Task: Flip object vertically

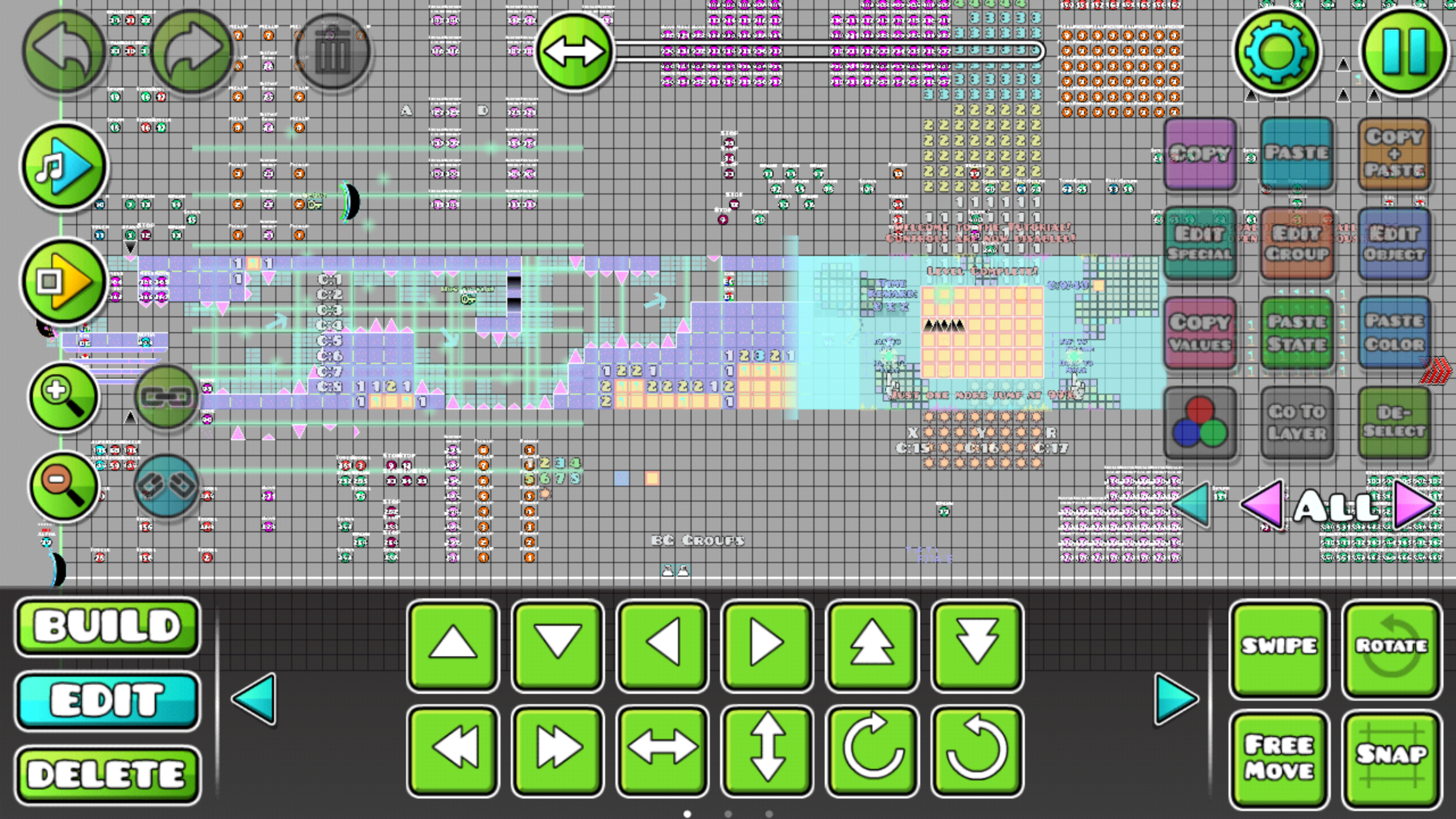Action: [767, 750]
